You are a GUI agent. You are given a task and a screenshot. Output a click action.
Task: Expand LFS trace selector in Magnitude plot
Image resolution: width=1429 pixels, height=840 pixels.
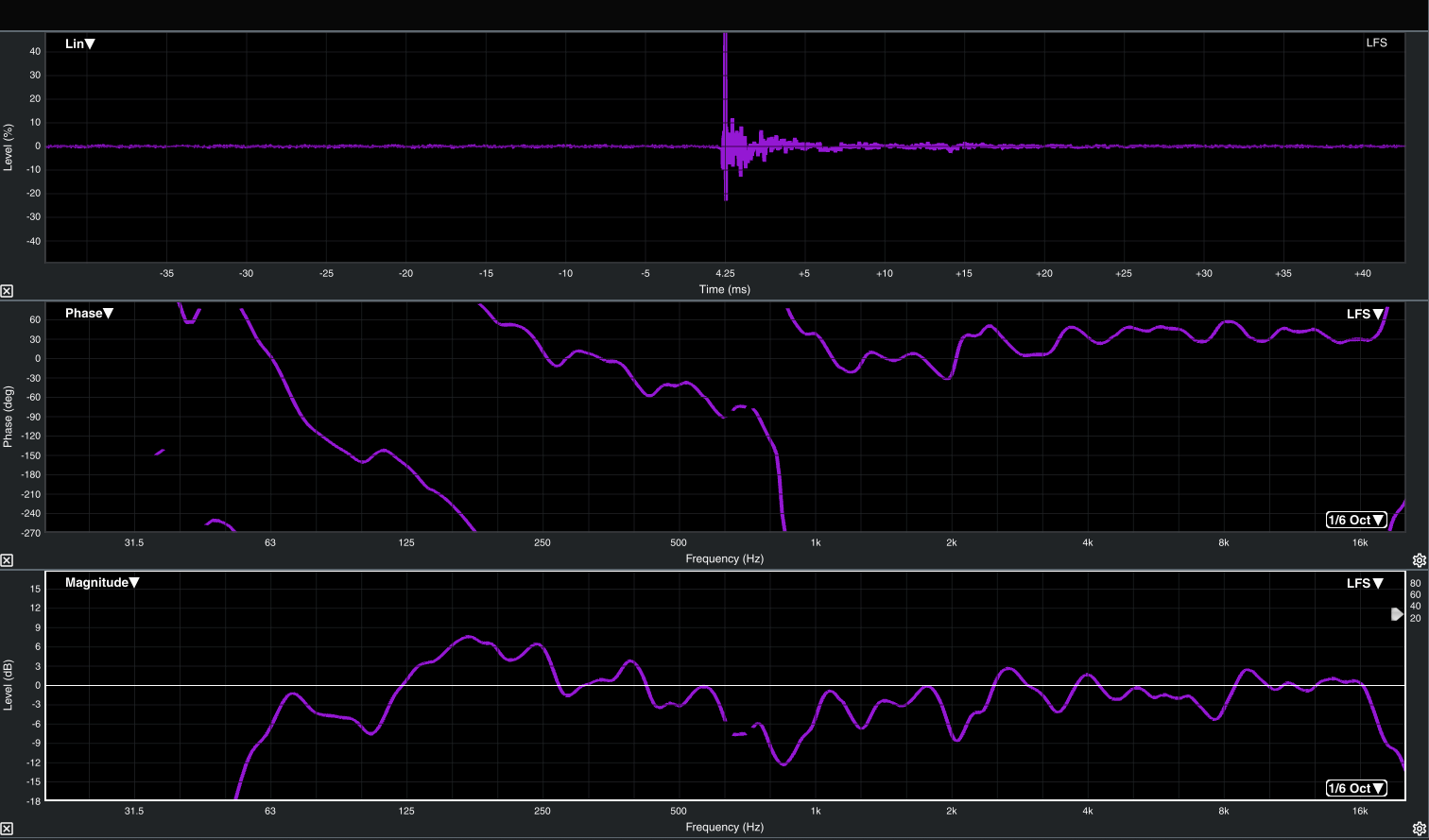1365,583
